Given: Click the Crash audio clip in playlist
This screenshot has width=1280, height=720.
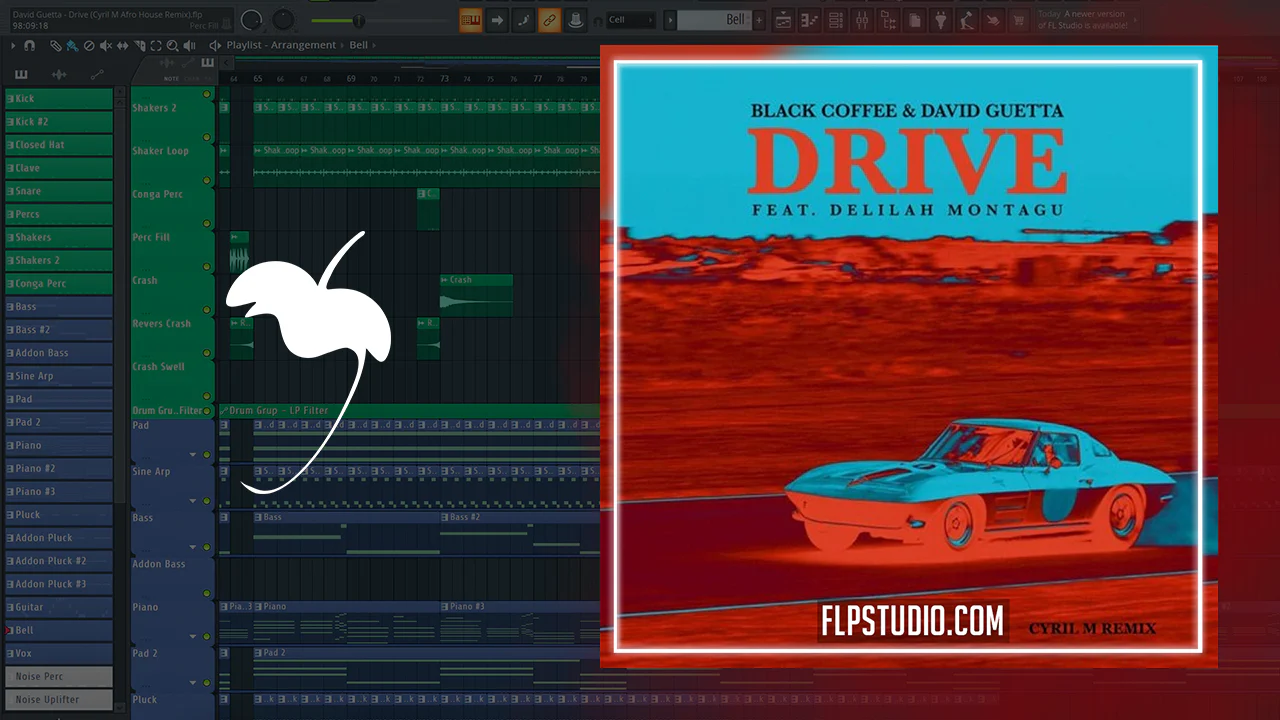Looking at the screenshot, I should click(476, 295).
